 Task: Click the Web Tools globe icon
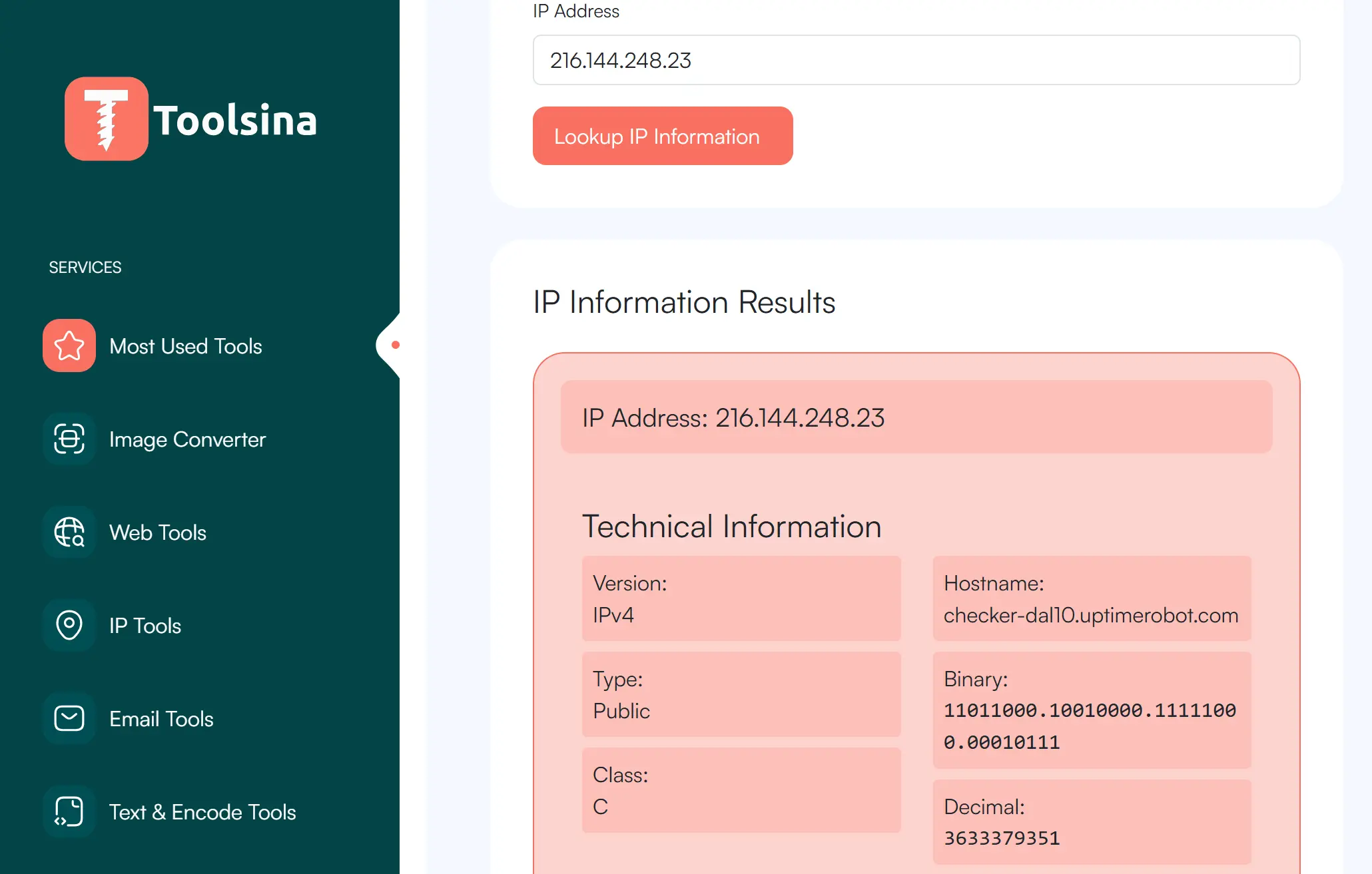click(x=69, y=532)
